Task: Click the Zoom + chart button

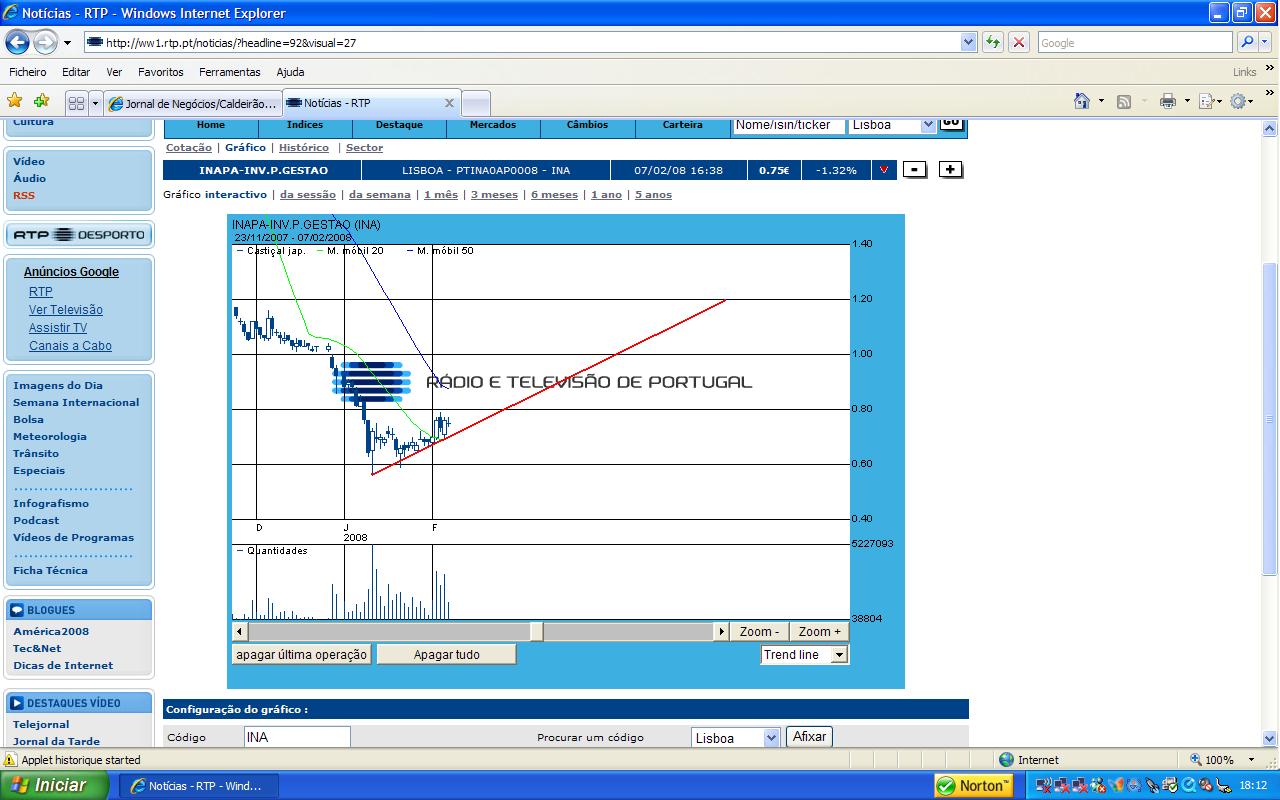Action: pyautogui.click(x=819, y=632)
